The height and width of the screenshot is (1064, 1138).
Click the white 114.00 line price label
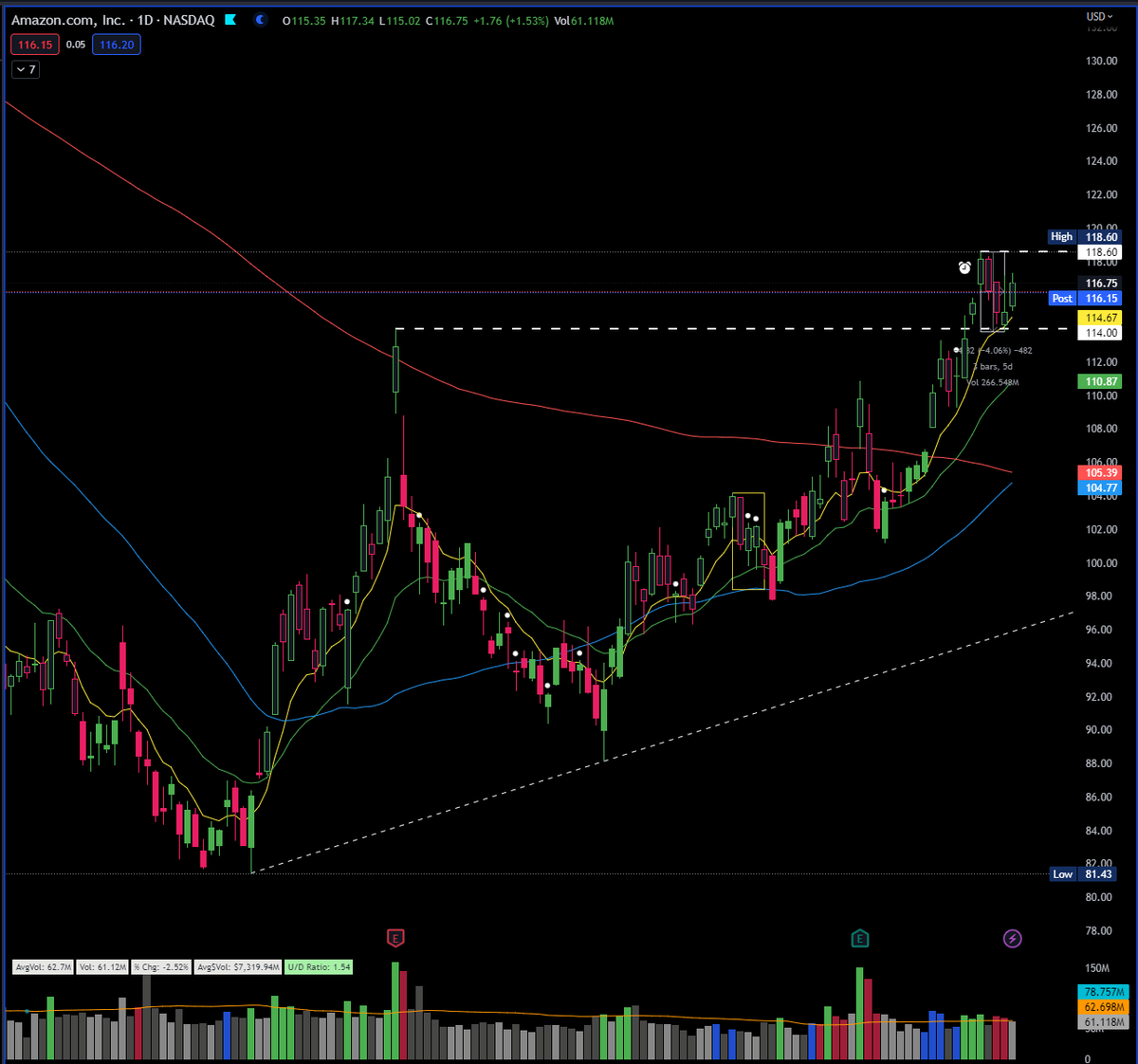pyautogui.click(x=1101, y=333)
